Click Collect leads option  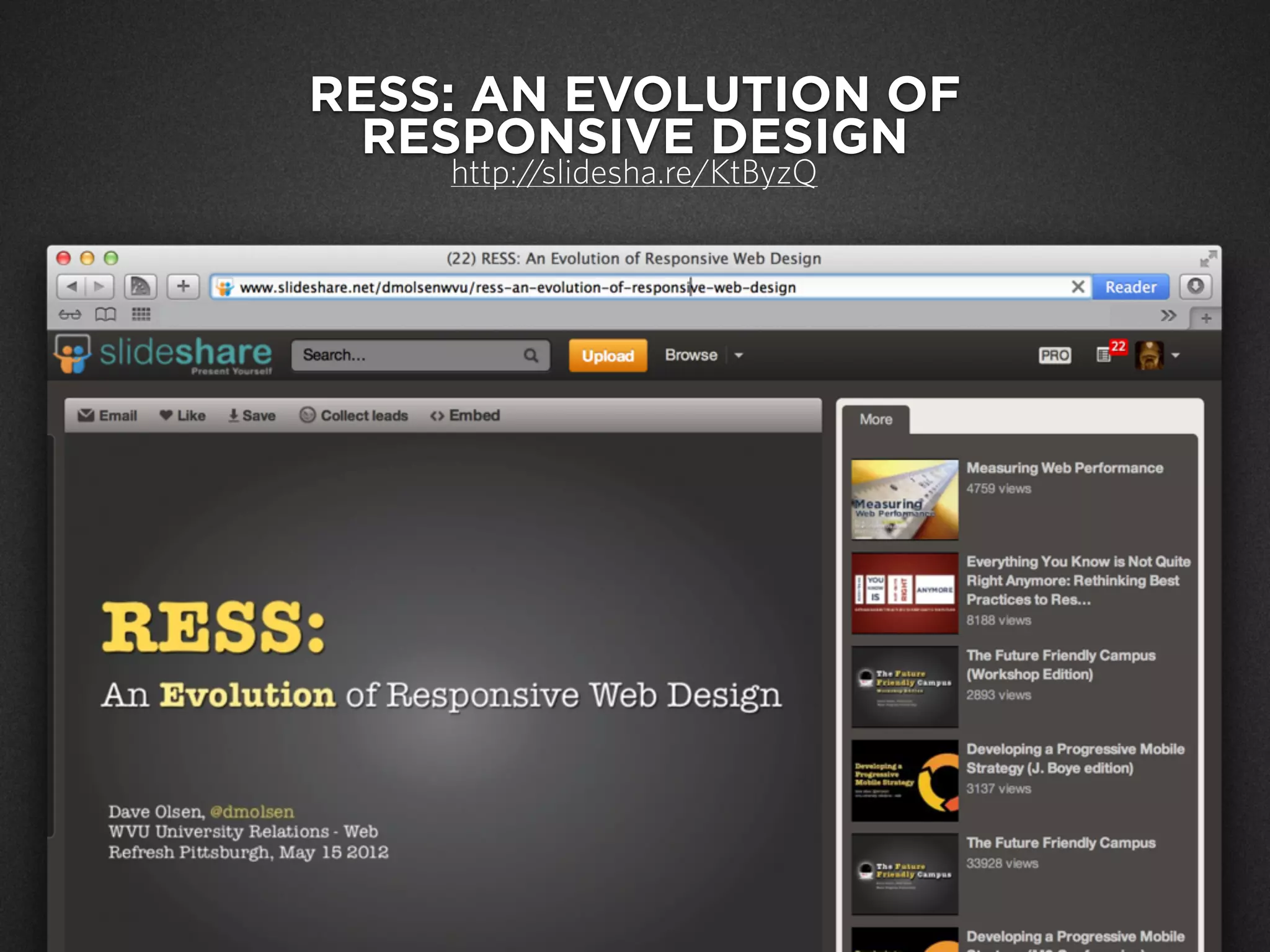pyautogui.click(x=353, y=415)
